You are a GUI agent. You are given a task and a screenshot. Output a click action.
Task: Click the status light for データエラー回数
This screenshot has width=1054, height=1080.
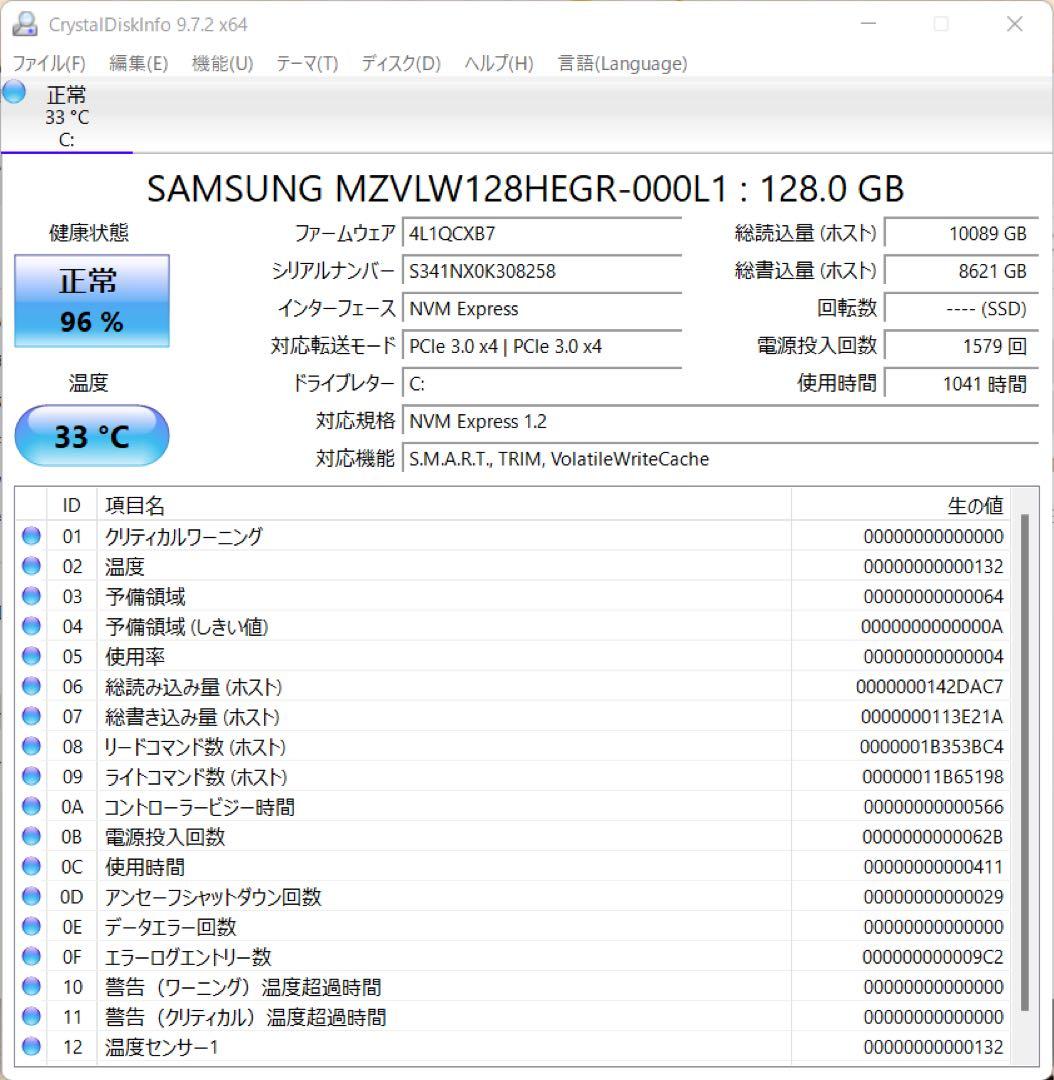click(x=30, y=927)
